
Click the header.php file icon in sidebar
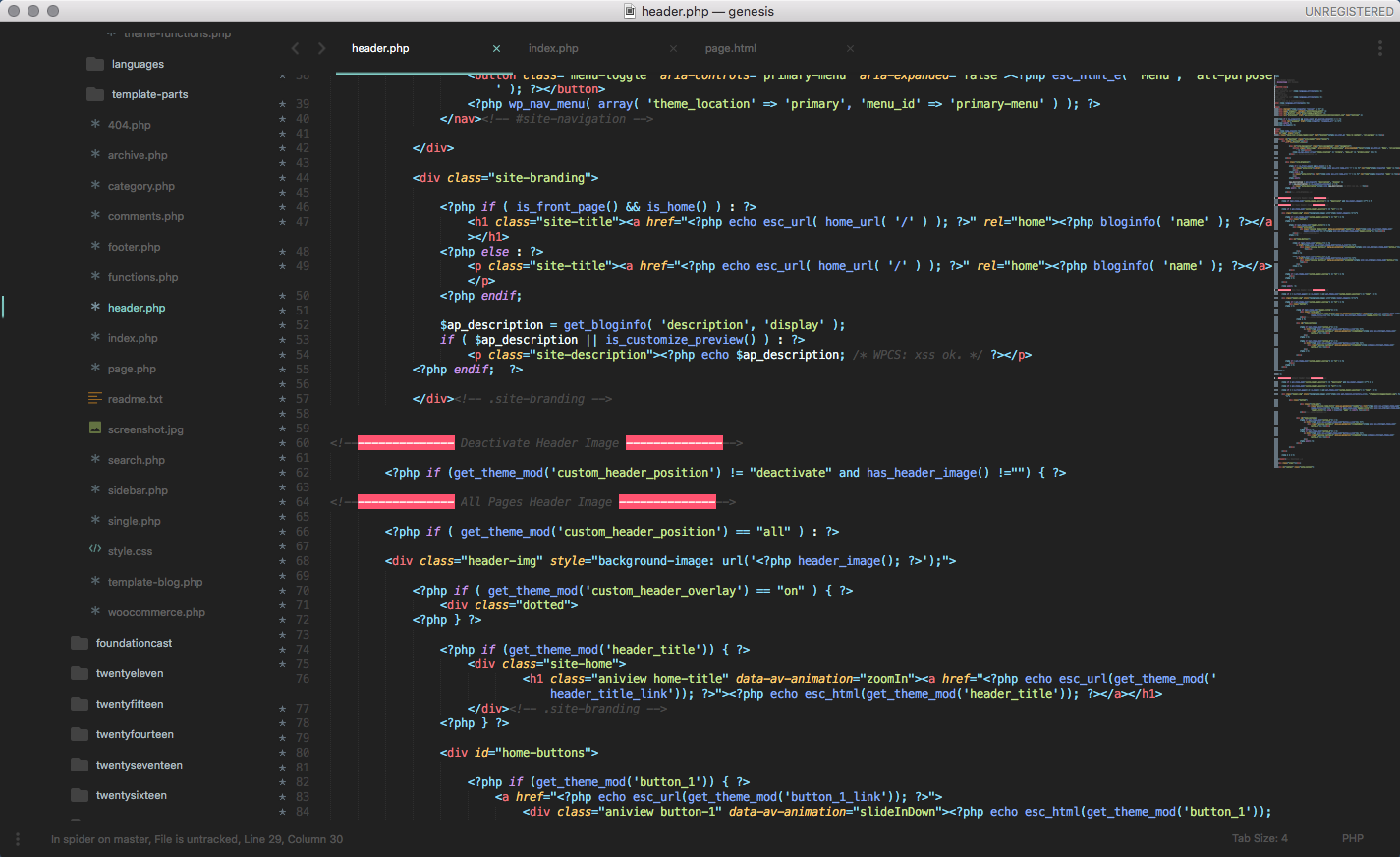coord(95,308)
